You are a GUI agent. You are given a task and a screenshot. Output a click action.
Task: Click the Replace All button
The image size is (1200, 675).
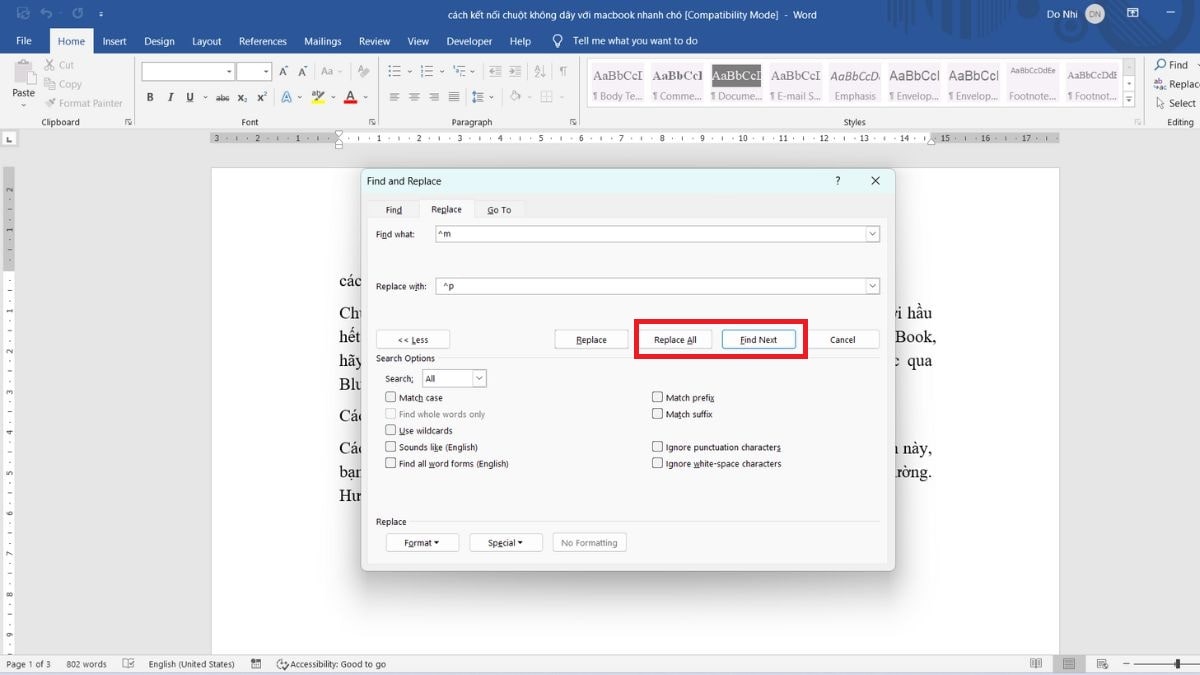coord(675,339)
